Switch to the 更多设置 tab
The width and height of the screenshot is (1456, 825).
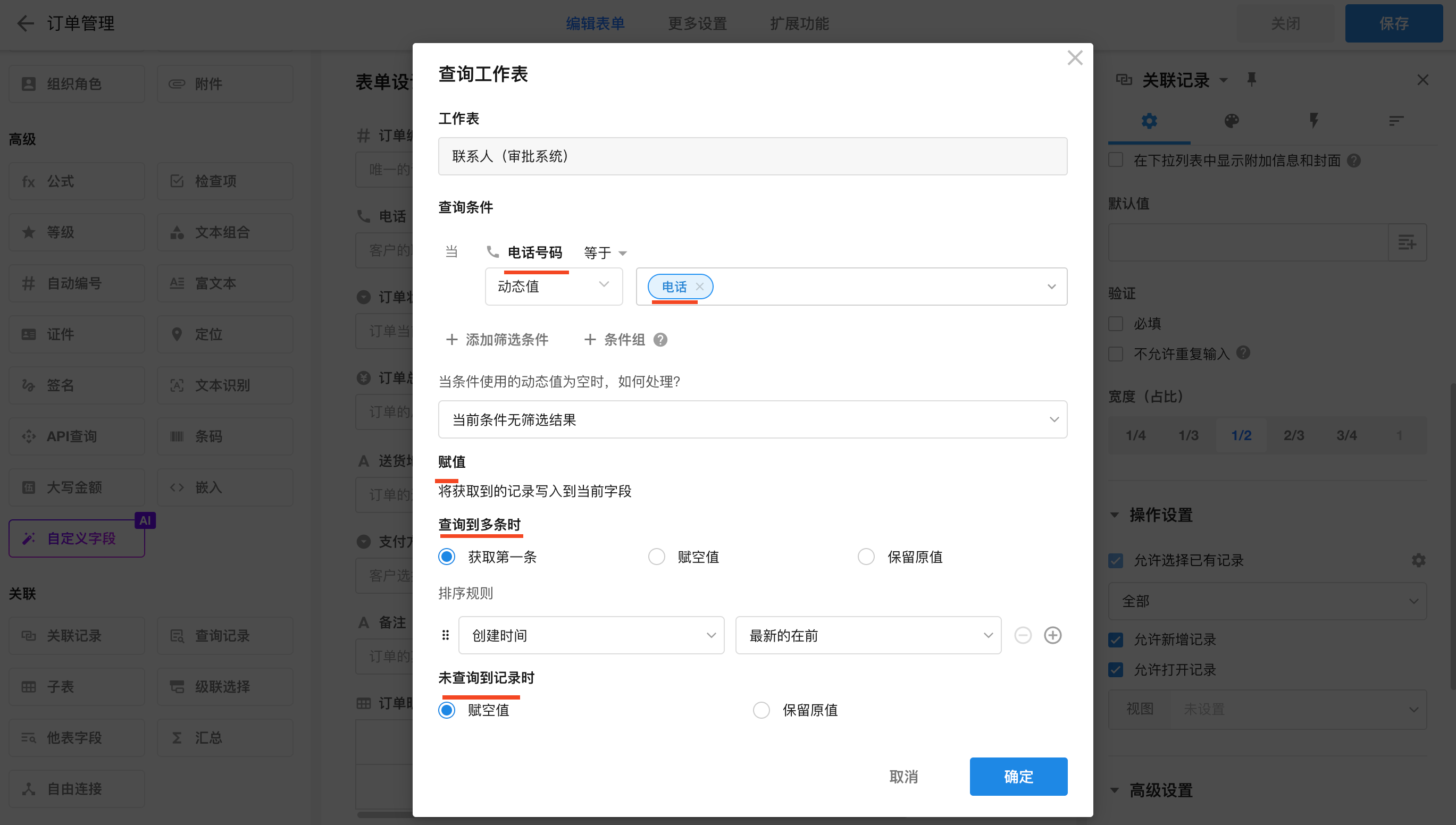(x=697, y=23)
